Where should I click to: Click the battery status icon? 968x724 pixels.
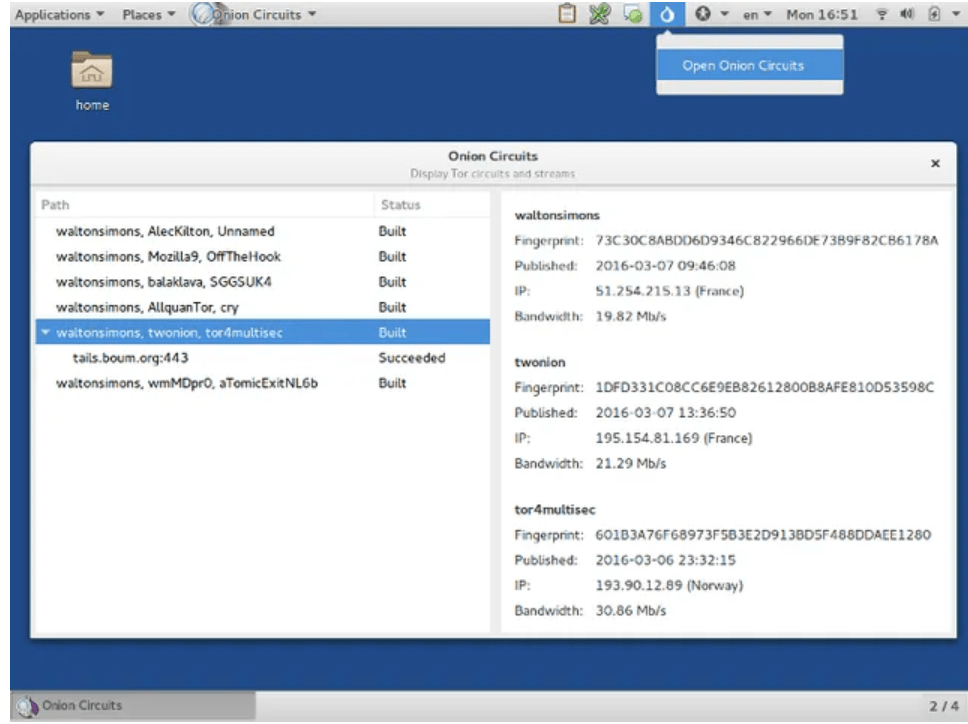pos(934,14)
